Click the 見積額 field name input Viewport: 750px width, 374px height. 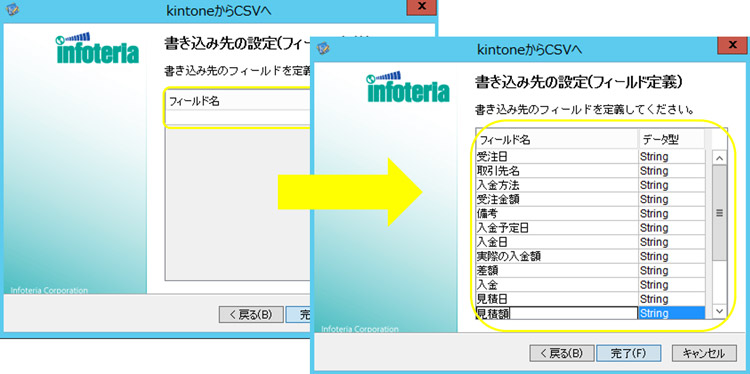557,313
